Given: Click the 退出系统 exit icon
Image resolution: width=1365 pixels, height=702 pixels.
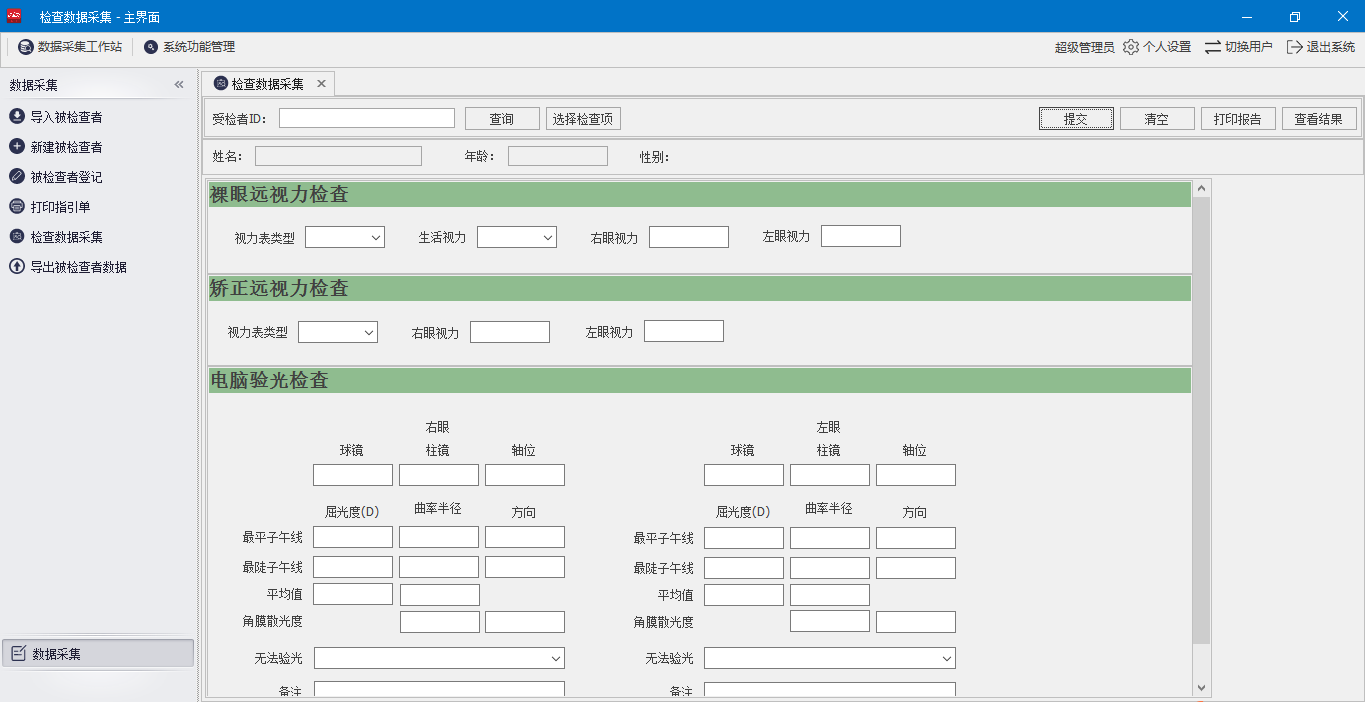Looking at the screenshot, I should click(x=1295, y=47).
